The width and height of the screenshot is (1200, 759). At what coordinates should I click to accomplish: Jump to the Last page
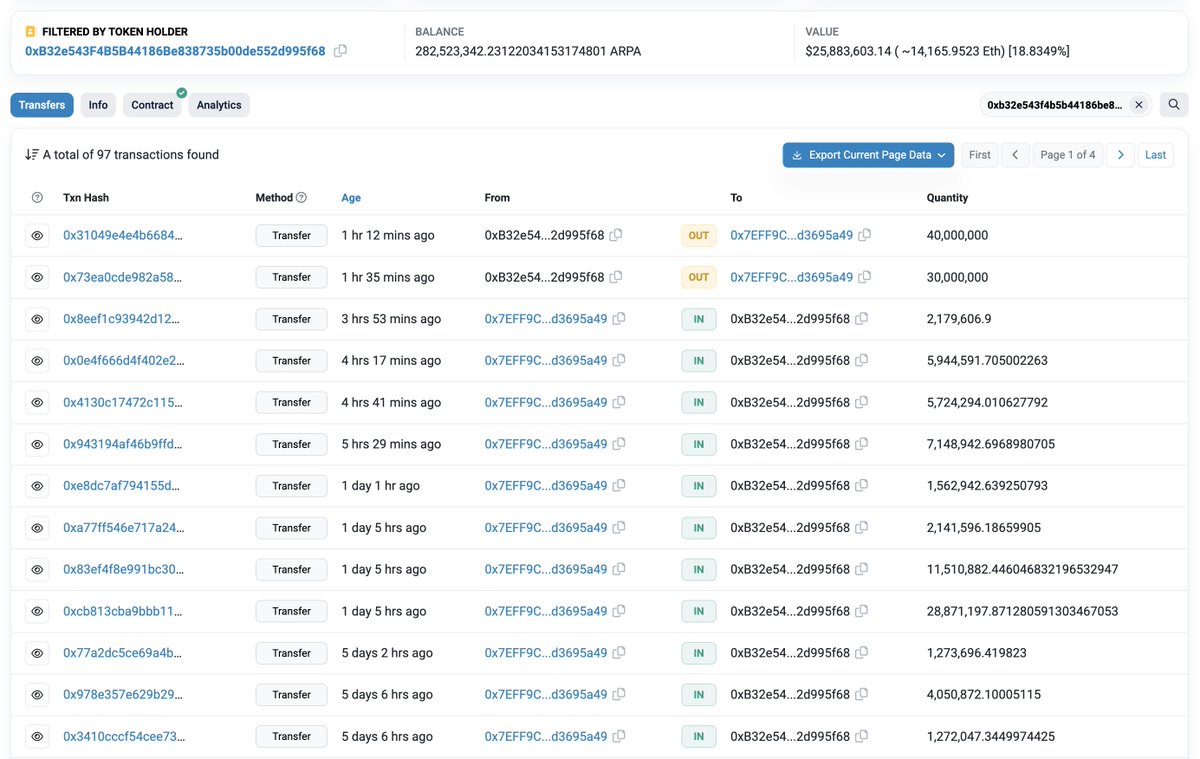[x=1155, y=155]
